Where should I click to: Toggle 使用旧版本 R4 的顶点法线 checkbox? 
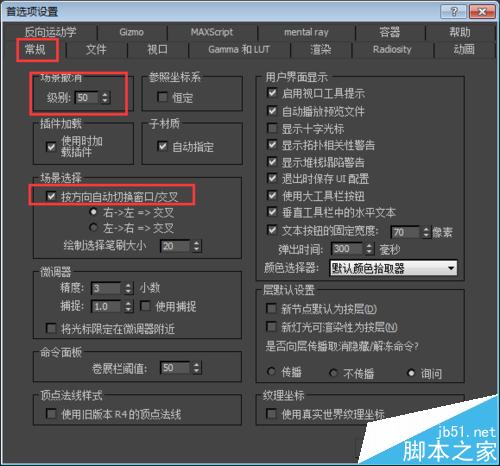51,414
